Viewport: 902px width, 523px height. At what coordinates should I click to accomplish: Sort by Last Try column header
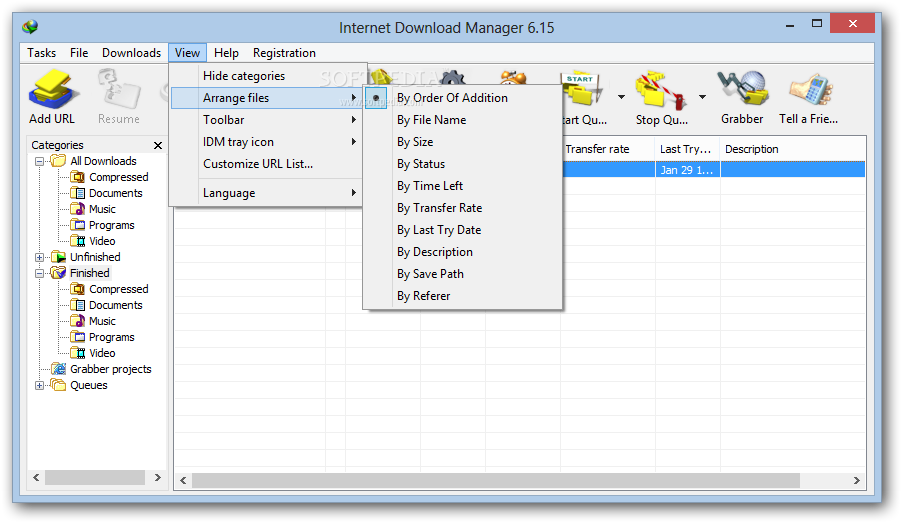(687, 149)
